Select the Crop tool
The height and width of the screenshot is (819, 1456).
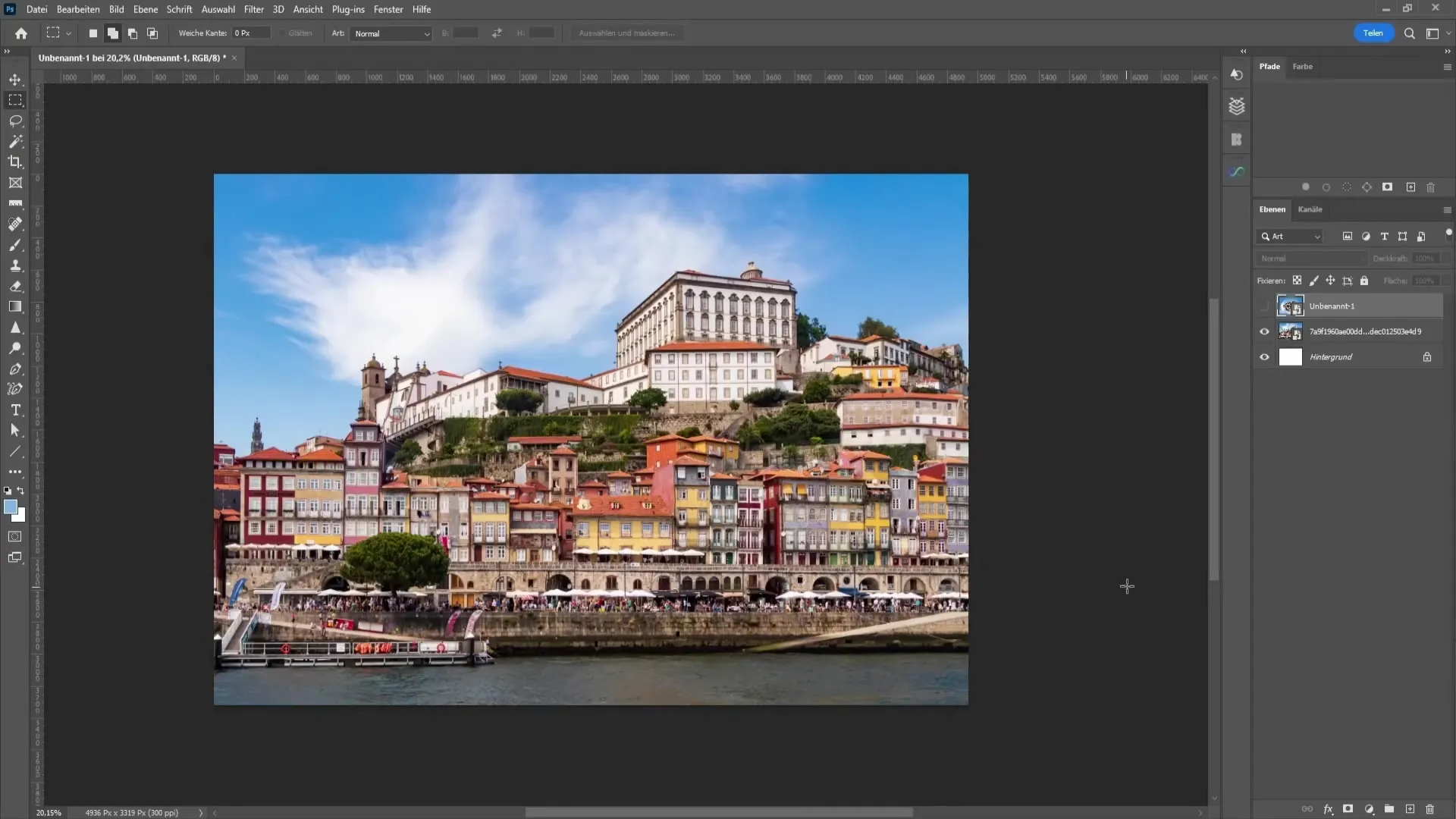click(x=15, y=162)
